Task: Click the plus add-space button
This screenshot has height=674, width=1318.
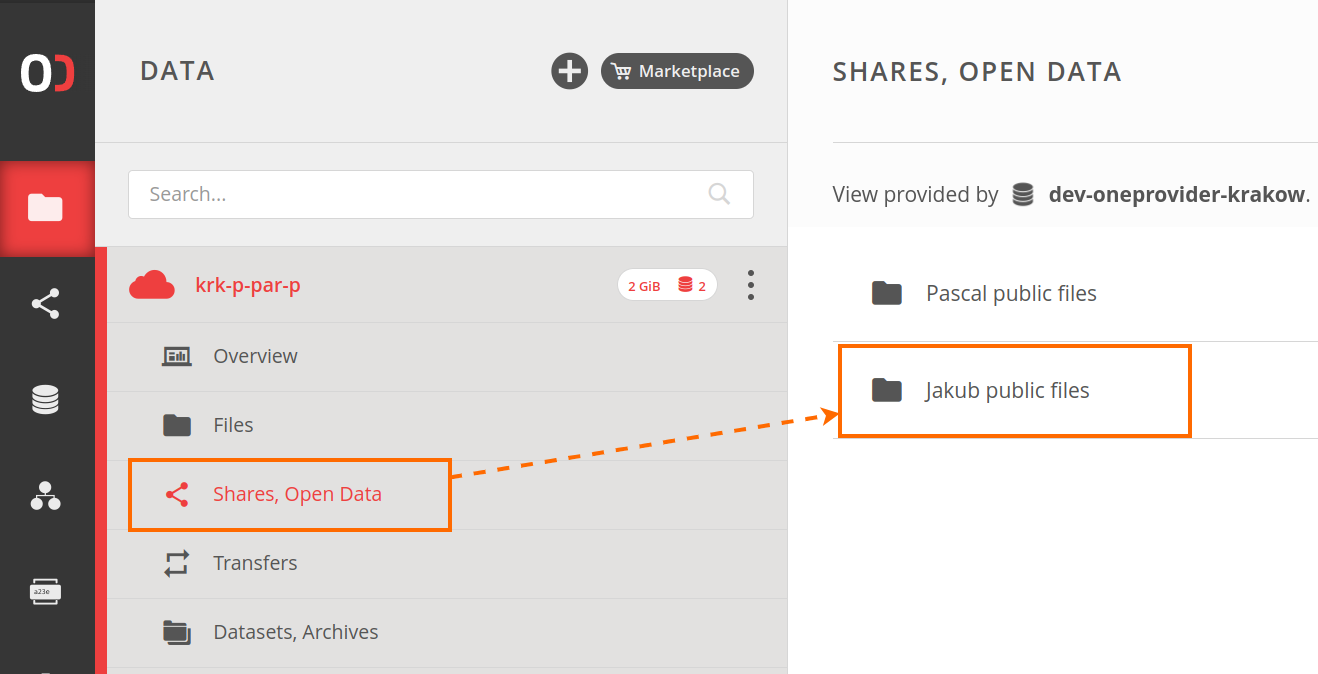Action: pos(569,71)
